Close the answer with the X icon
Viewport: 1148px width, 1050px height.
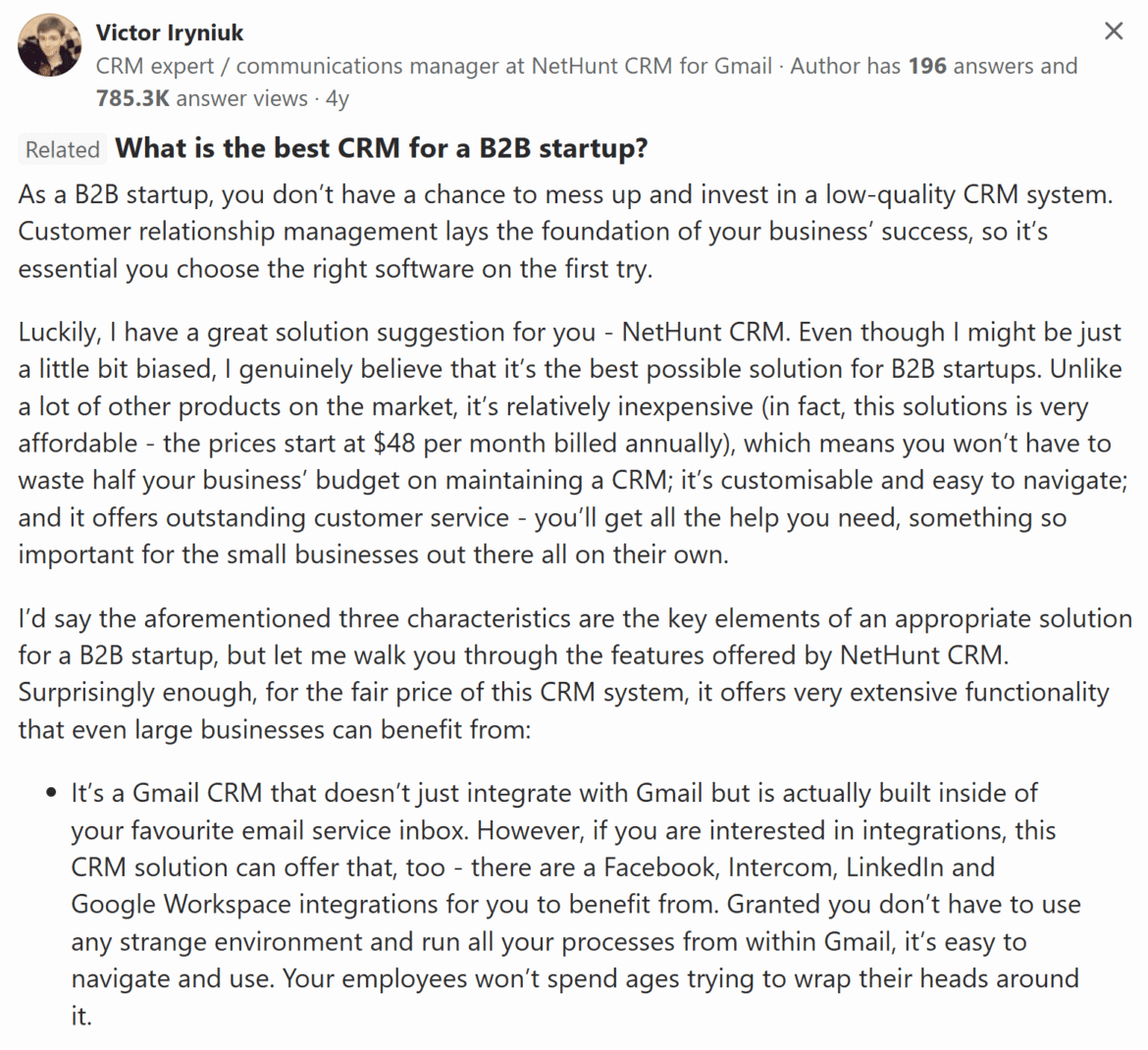tap(1114, 31)
